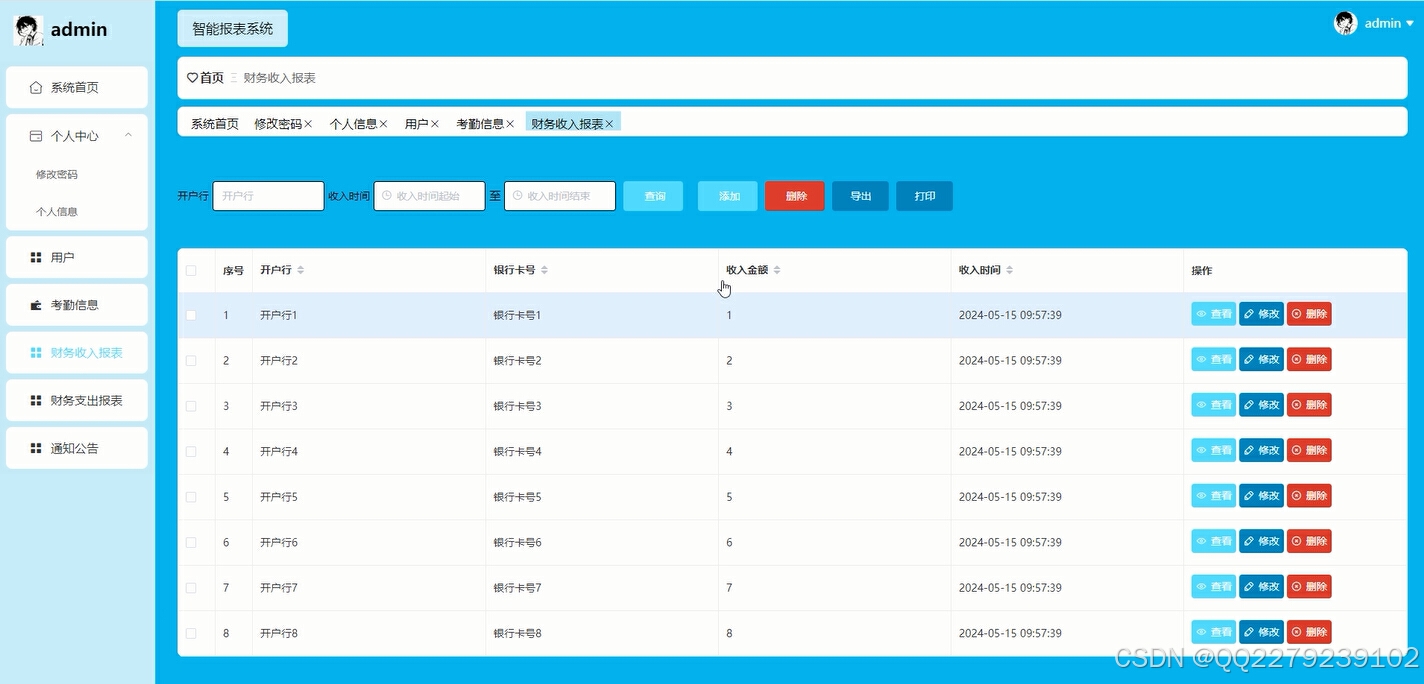Click the admin avatar in the sidebar header

(28, 30)
